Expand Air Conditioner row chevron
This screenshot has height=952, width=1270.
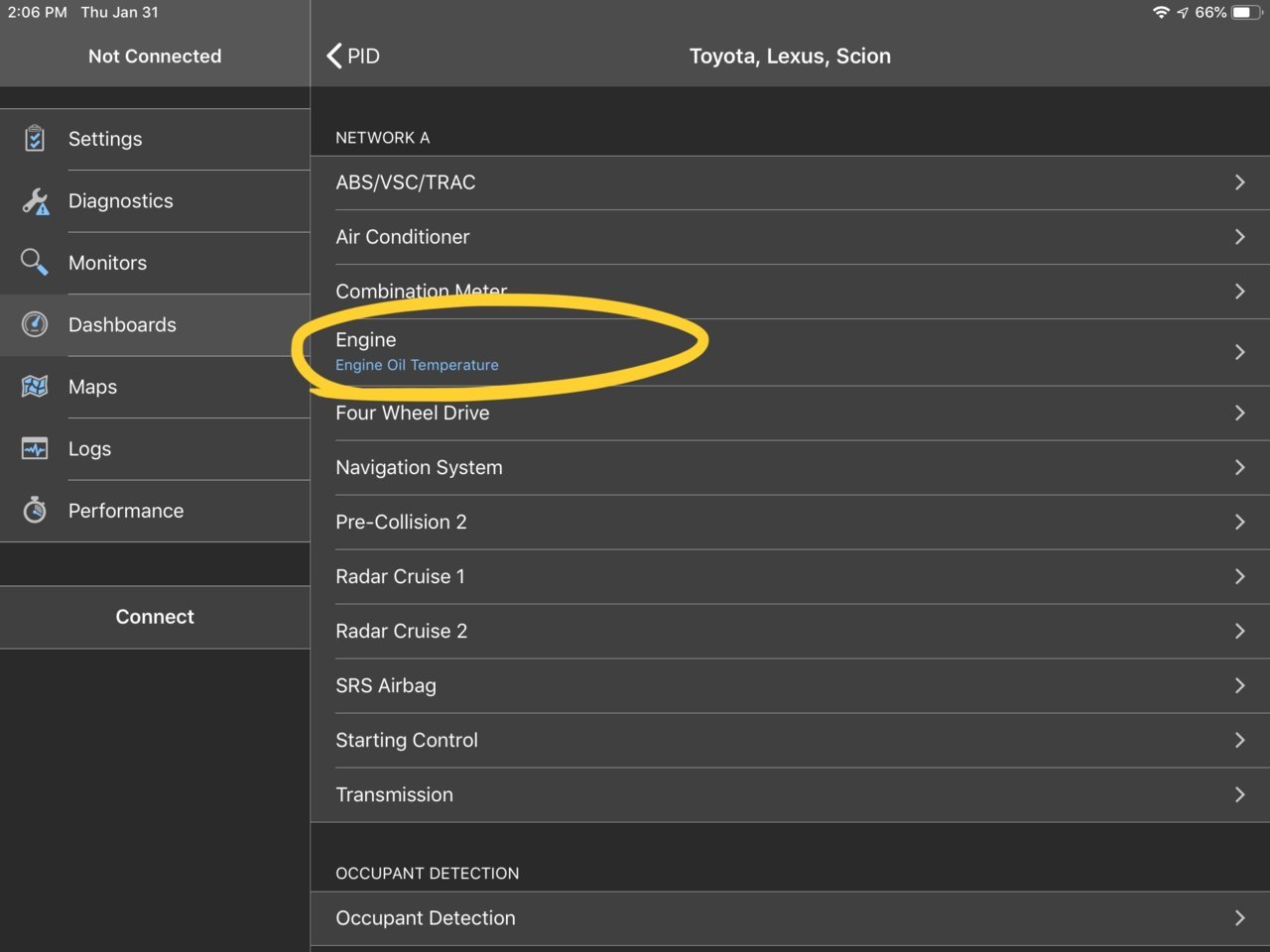[x=1239, y=237]
